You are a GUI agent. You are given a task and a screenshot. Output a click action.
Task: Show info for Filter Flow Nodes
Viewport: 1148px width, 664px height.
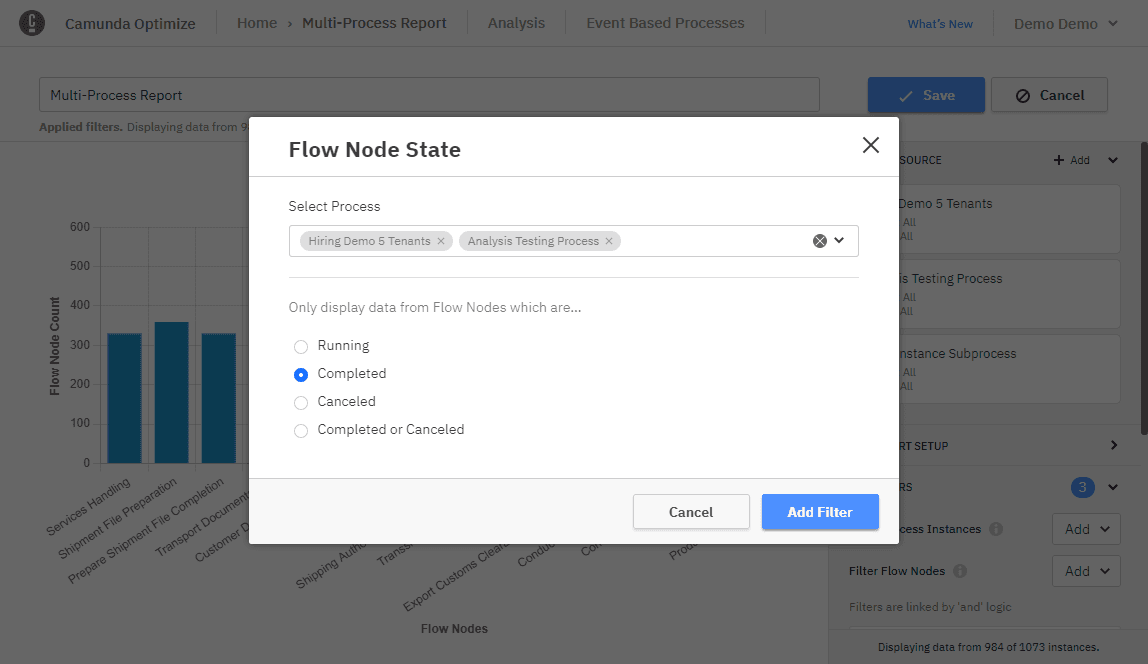pyautogui.click(x=960, y=571)
